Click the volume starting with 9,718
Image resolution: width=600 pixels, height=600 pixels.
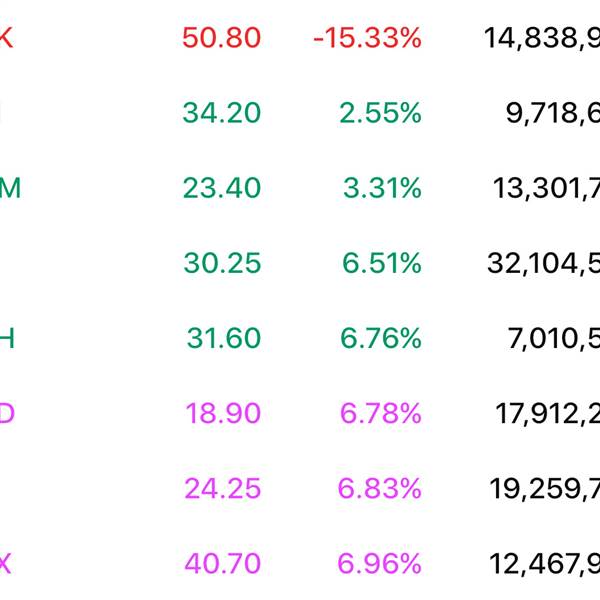[x=552, y=113]
